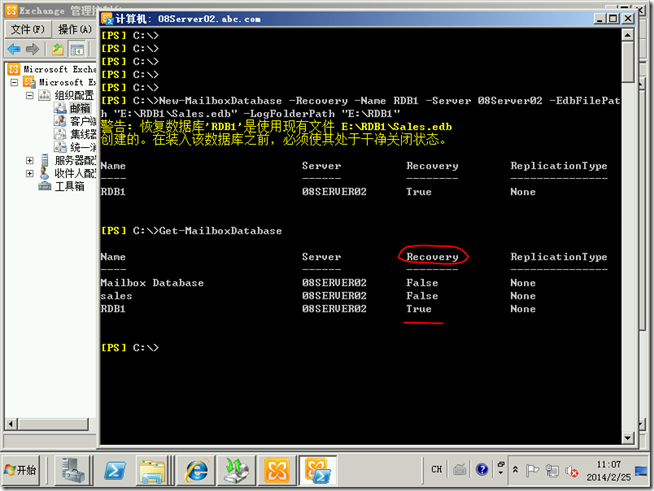Launch Internet Explorer from taskbar
The image size is (654, 491).
(x=196, y=471)
